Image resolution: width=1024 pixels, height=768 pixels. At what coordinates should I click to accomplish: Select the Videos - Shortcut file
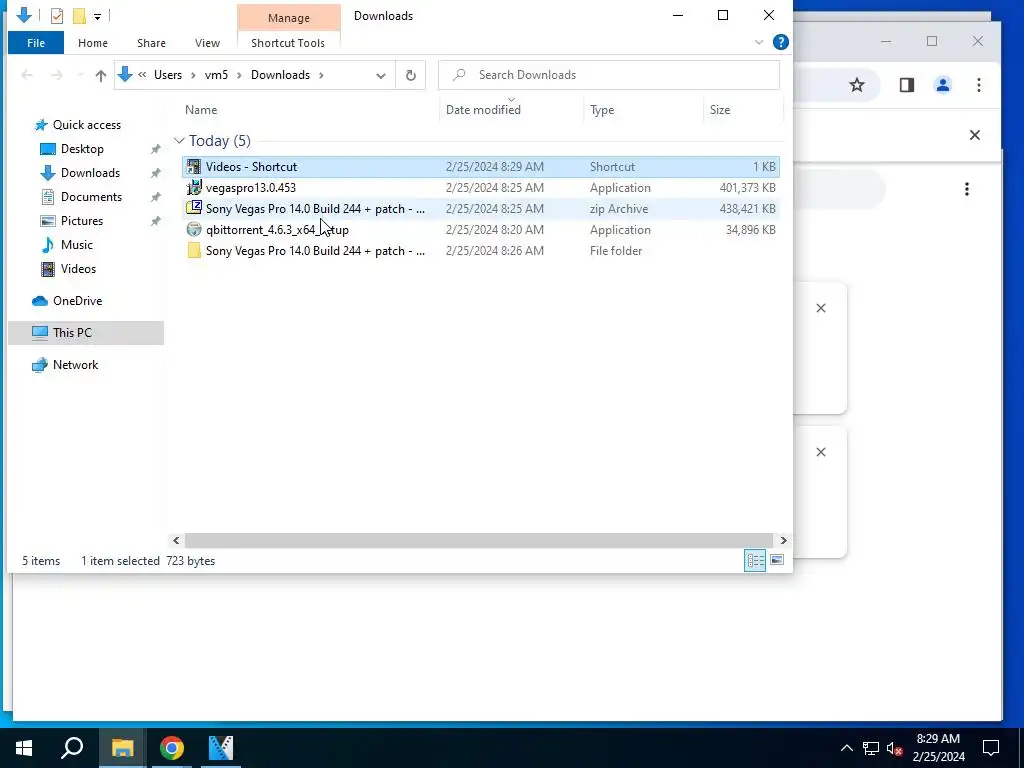point(480,167)
